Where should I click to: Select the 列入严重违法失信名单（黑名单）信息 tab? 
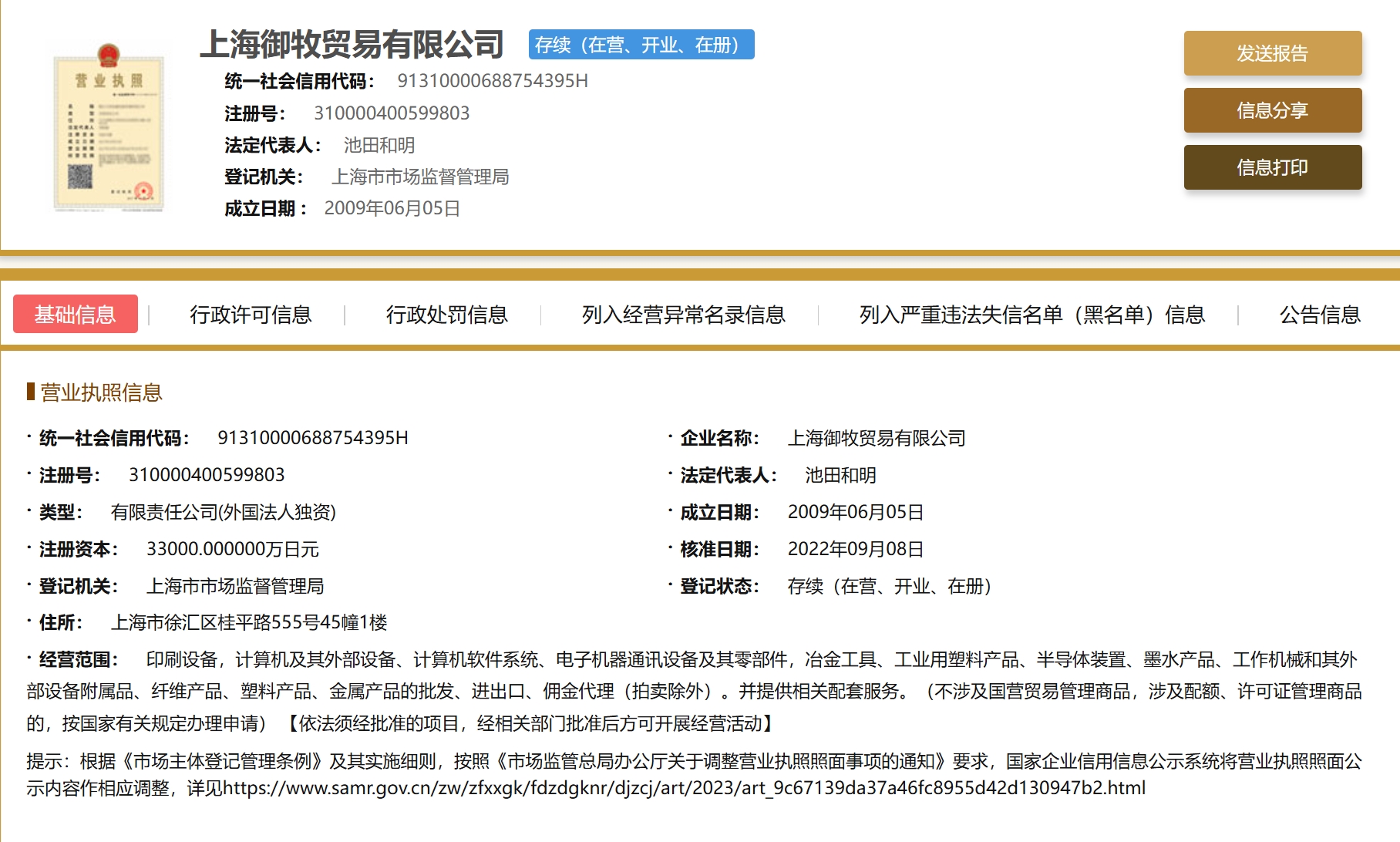(1032, 315)
